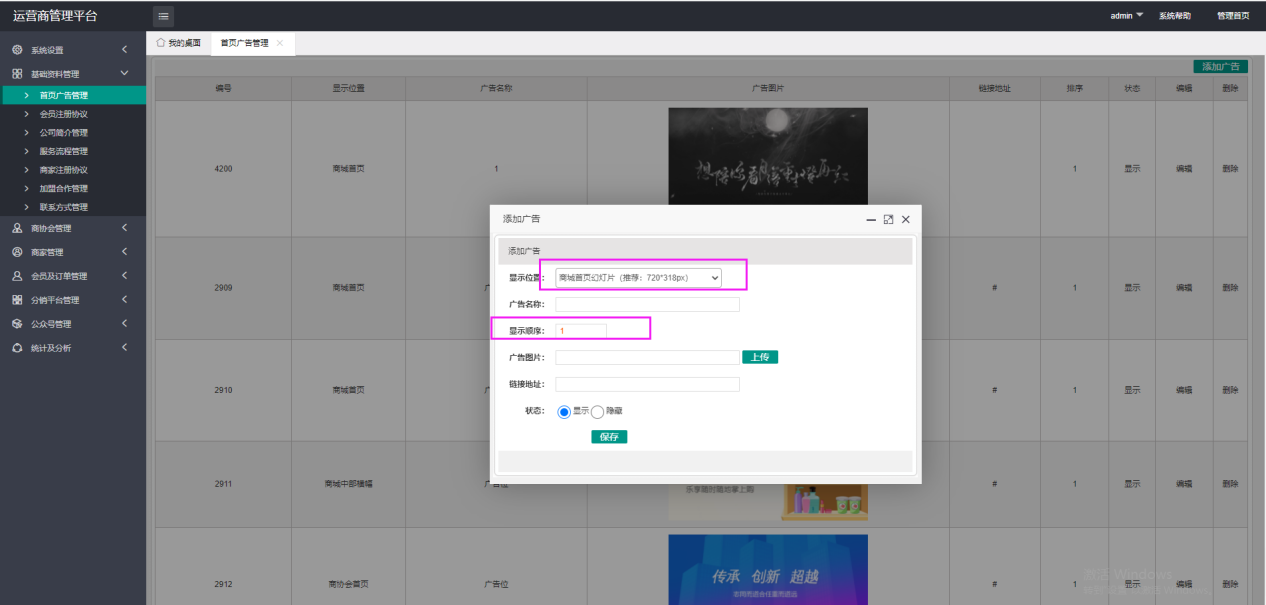Click the 广告名称 input field
This screenshot has height=605, width=1266.
(647, 305)
